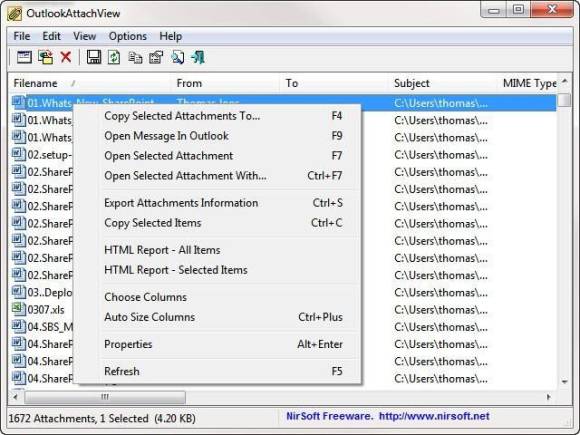Open the Mailbox Scan Options toolbar icon
Viewport: 580px width, 435px height.
pos(24,57)
